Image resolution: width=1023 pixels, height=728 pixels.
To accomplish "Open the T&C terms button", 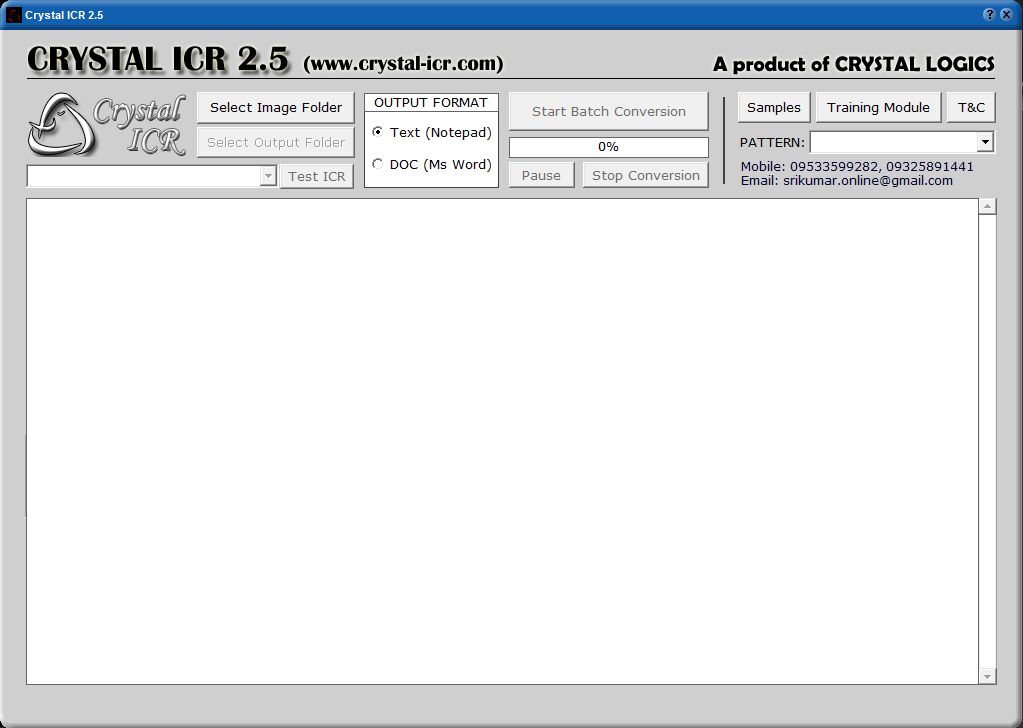I will (x=971, y=108).
